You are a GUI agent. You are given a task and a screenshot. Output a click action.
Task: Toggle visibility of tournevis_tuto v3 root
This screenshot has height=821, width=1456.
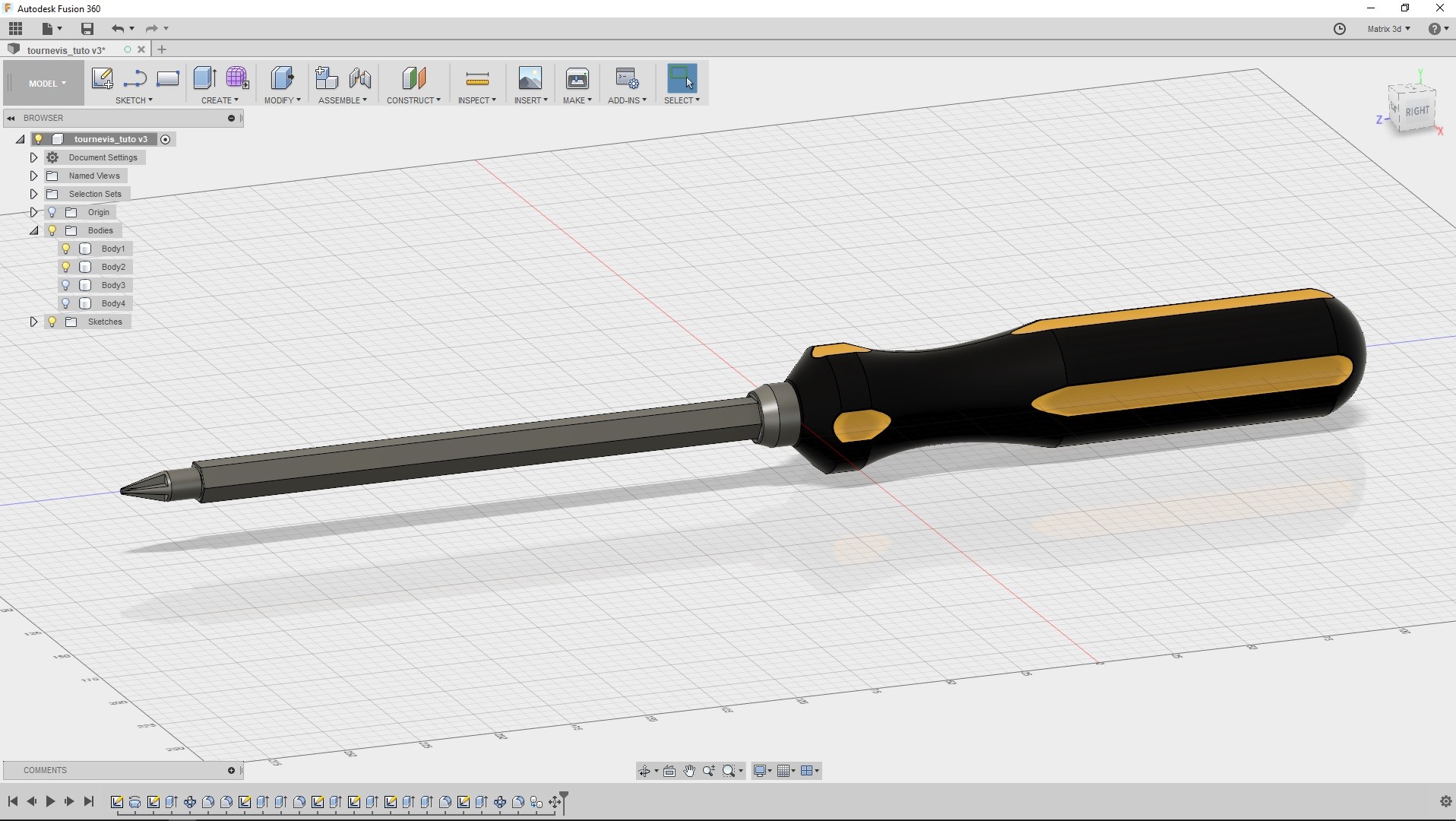pyautogui.click(x=39, y=139)
